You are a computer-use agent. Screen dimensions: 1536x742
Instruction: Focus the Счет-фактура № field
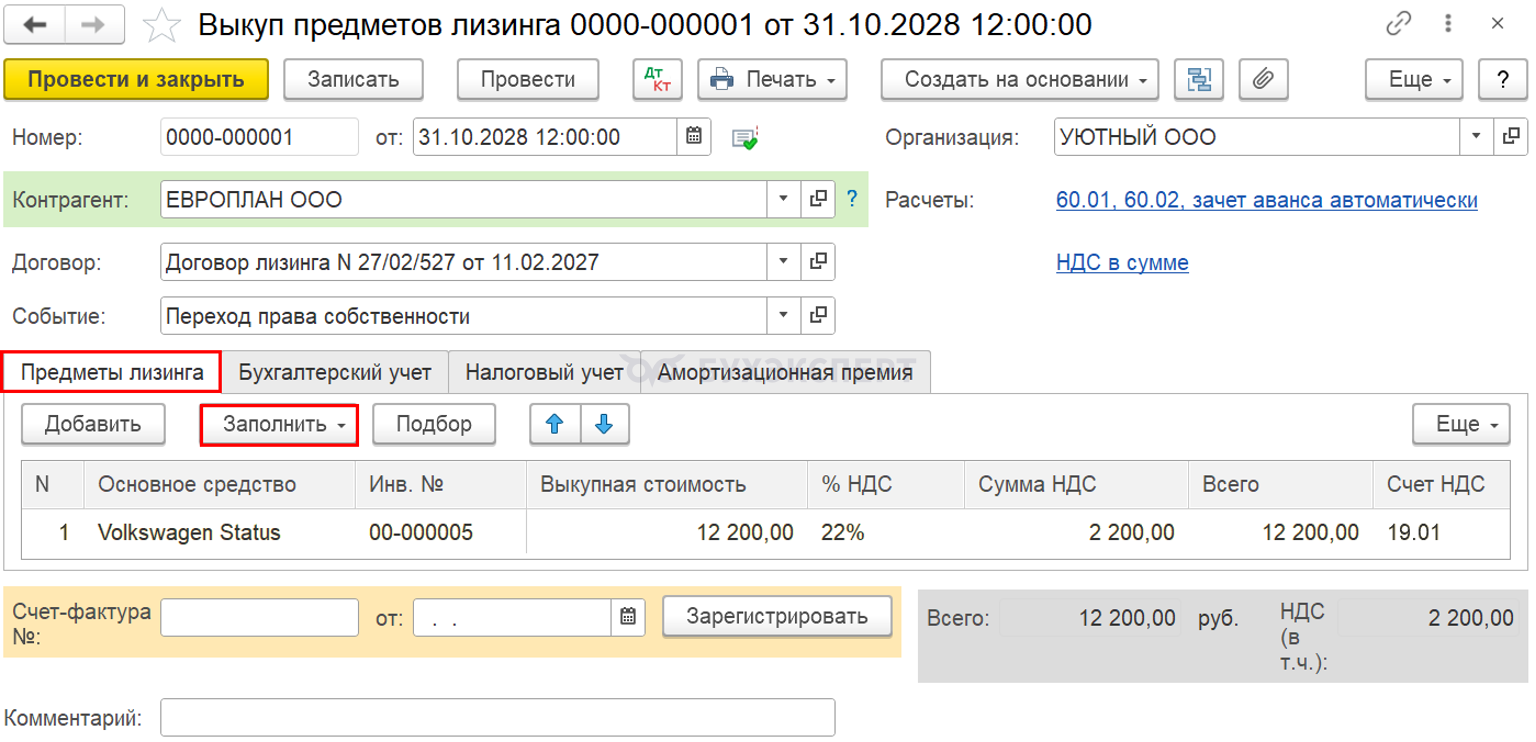pos(259,616)
